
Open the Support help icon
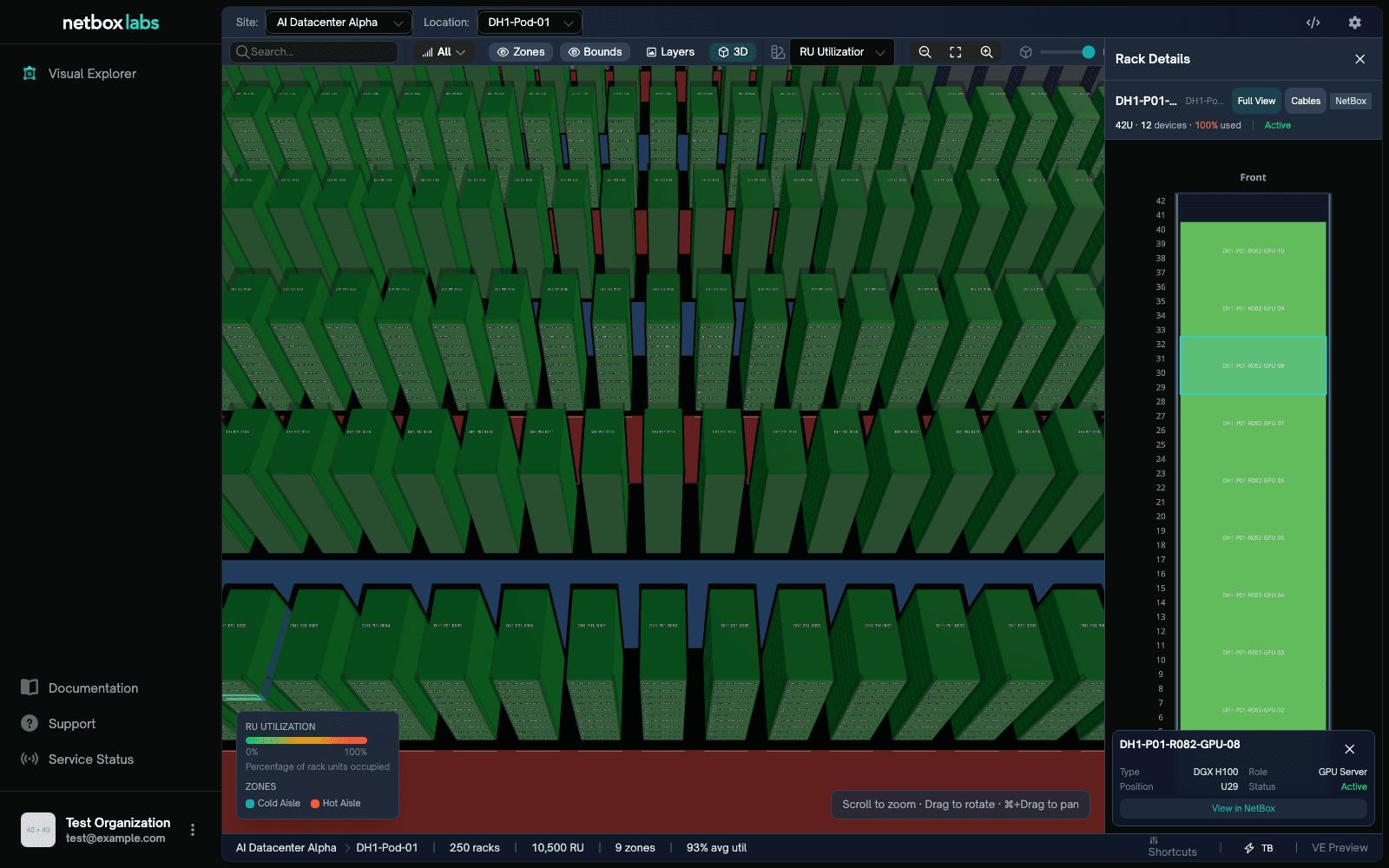(30, 723)
